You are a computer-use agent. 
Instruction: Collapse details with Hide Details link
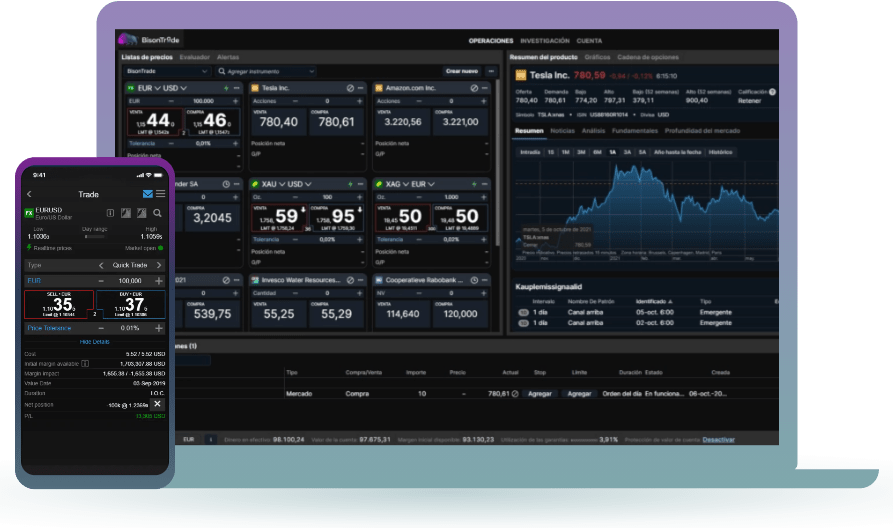point(95,341)
